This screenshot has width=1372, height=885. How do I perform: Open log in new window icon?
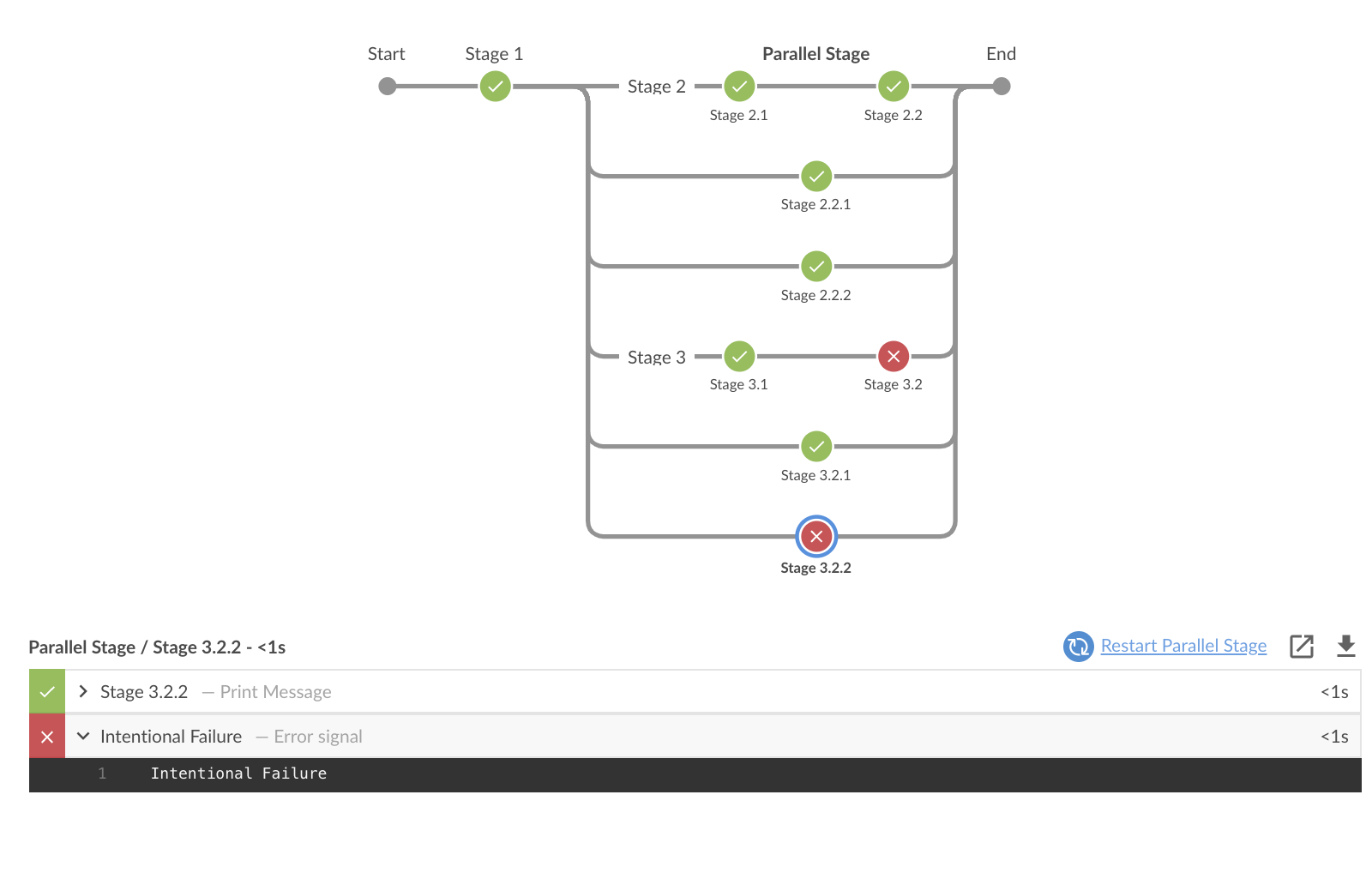(x=1302, y=647)
